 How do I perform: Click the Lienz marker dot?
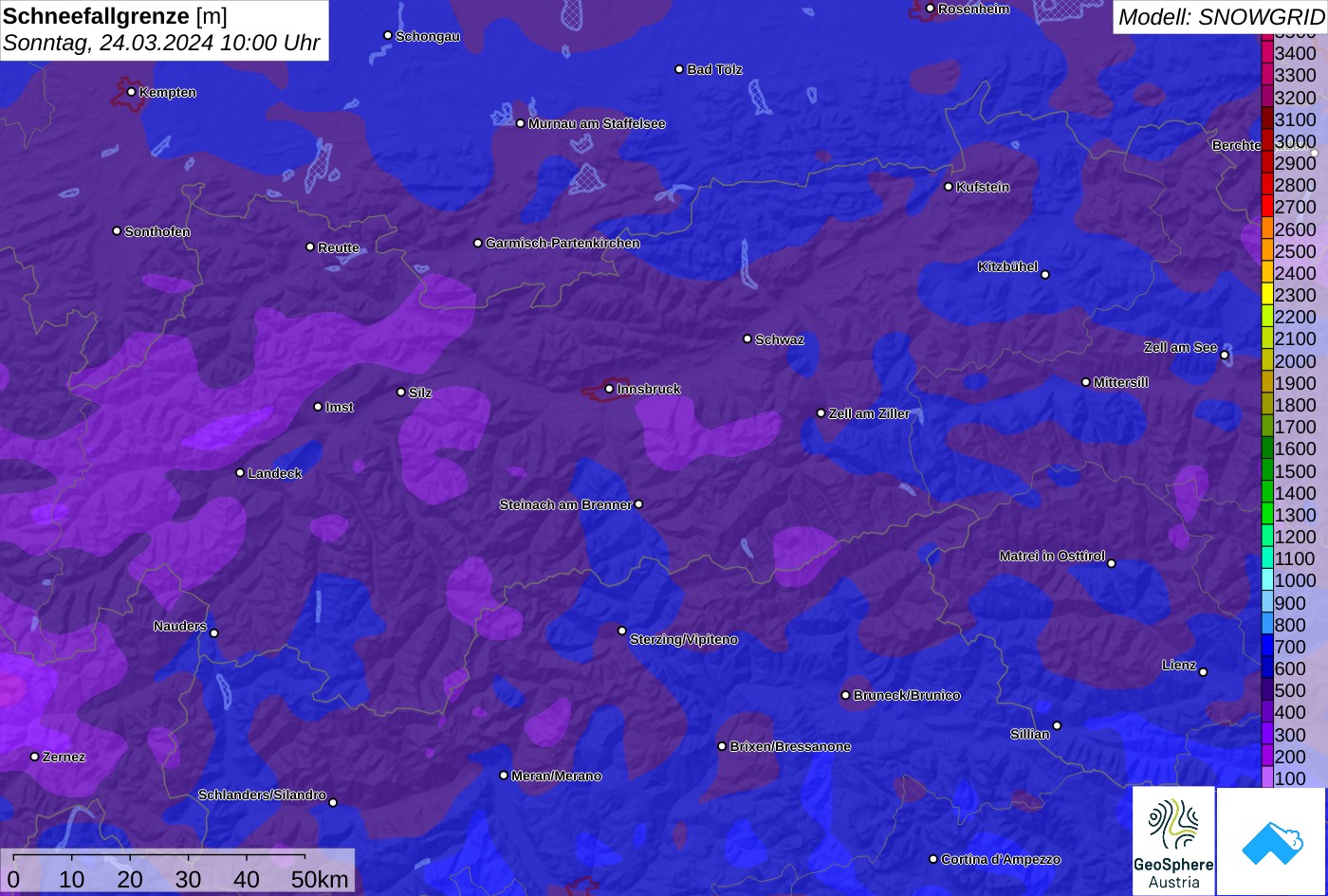(x=1203, y=672)
